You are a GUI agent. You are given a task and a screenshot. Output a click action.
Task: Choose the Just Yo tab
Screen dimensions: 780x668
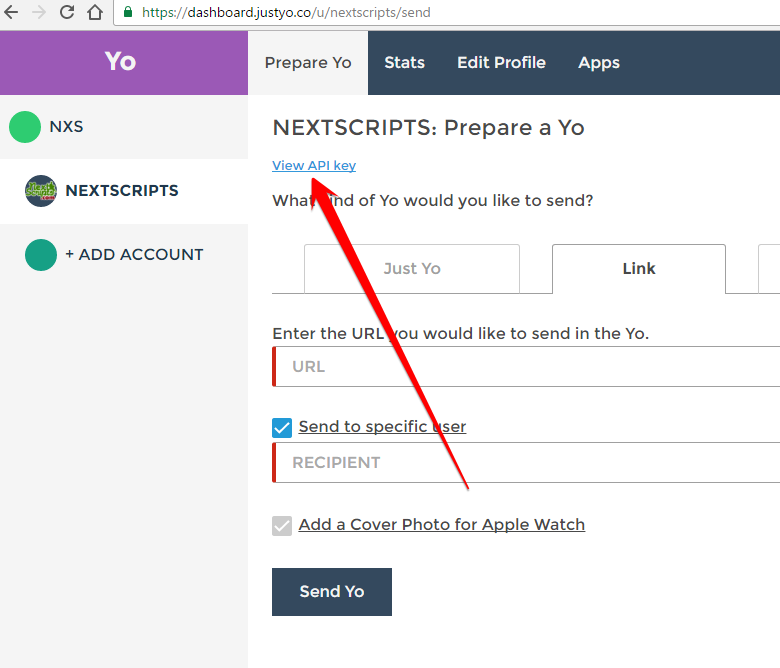pos(412,269)
